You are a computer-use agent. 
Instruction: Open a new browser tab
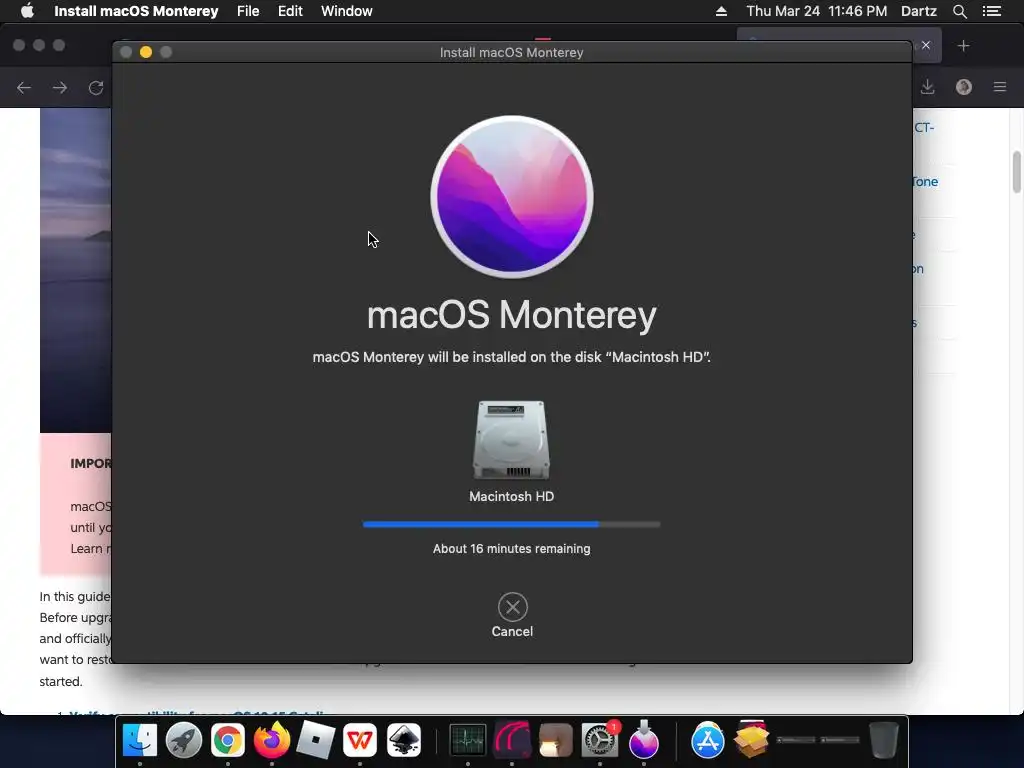(963, 46)
